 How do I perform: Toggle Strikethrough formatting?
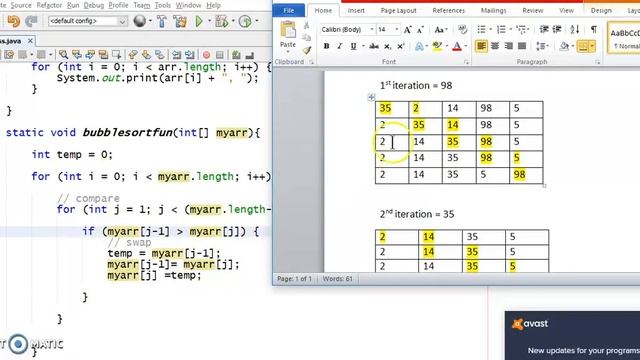tap(374, 46)
